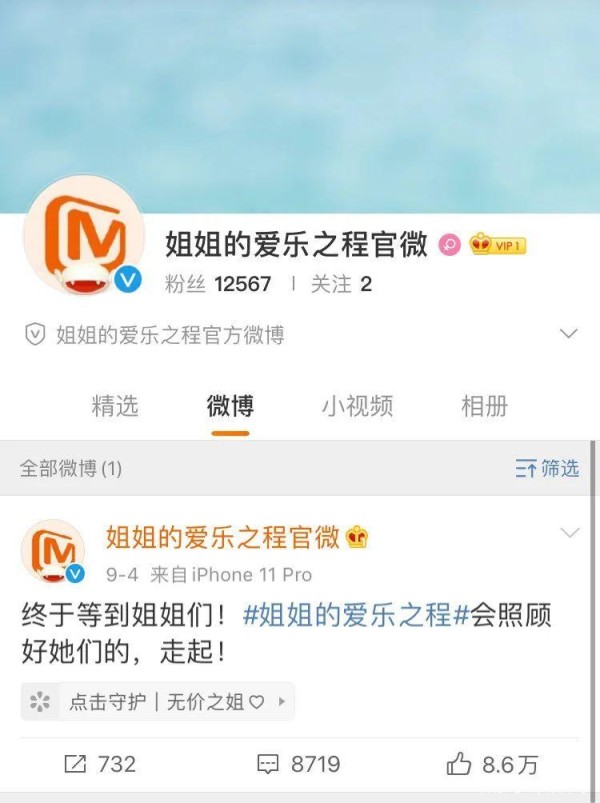Open the 小视频 tab
This screenshot has height=803, width=600.
(357, 406)
